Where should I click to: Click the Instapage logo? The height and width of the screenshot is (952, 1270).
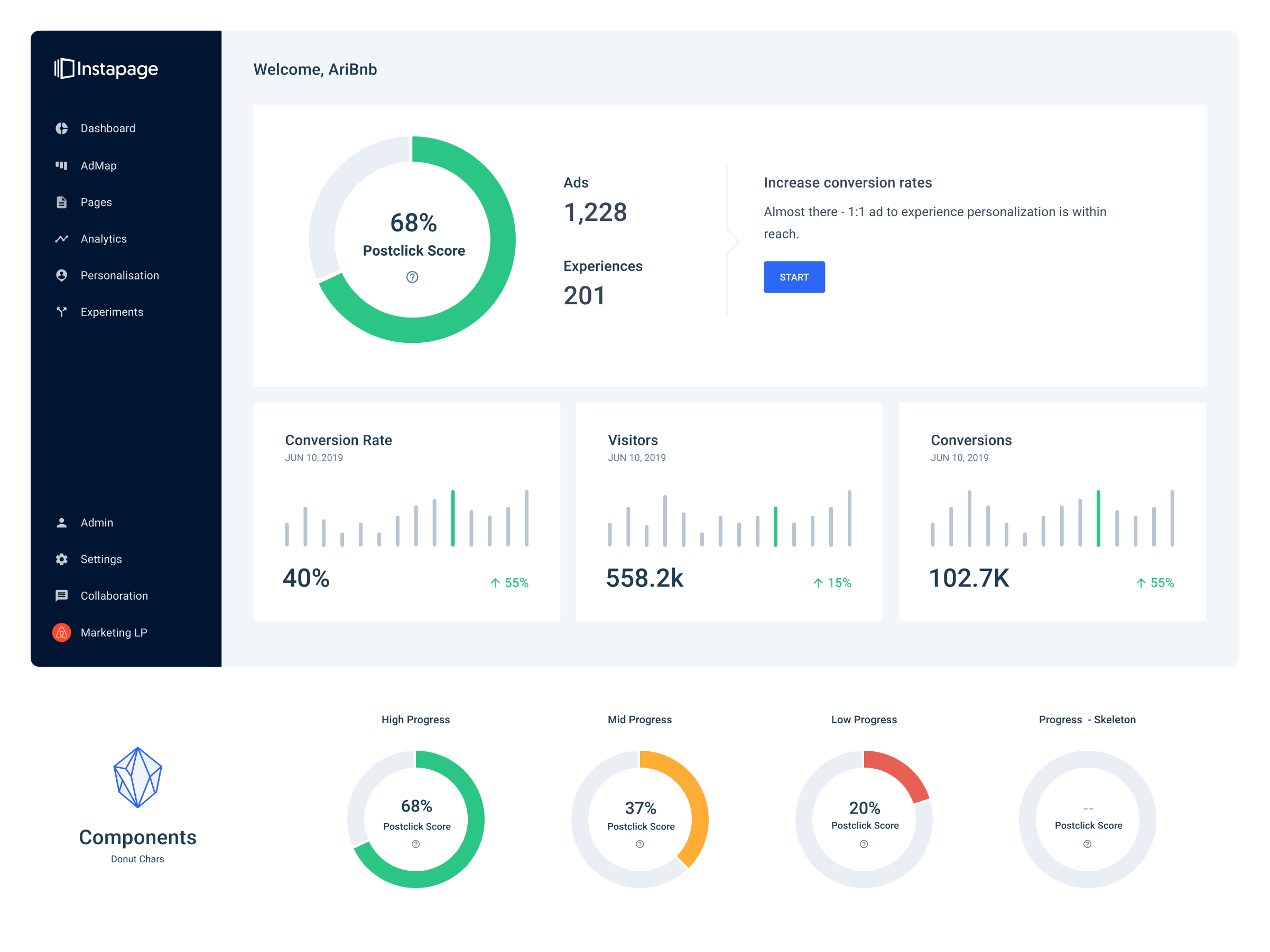(x=107, y=69)
